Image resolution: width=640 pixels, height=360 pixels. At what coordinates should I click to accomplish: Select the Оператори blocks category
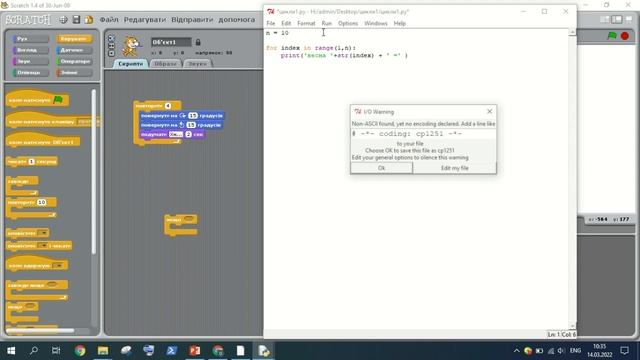click(x=74, y=62)
